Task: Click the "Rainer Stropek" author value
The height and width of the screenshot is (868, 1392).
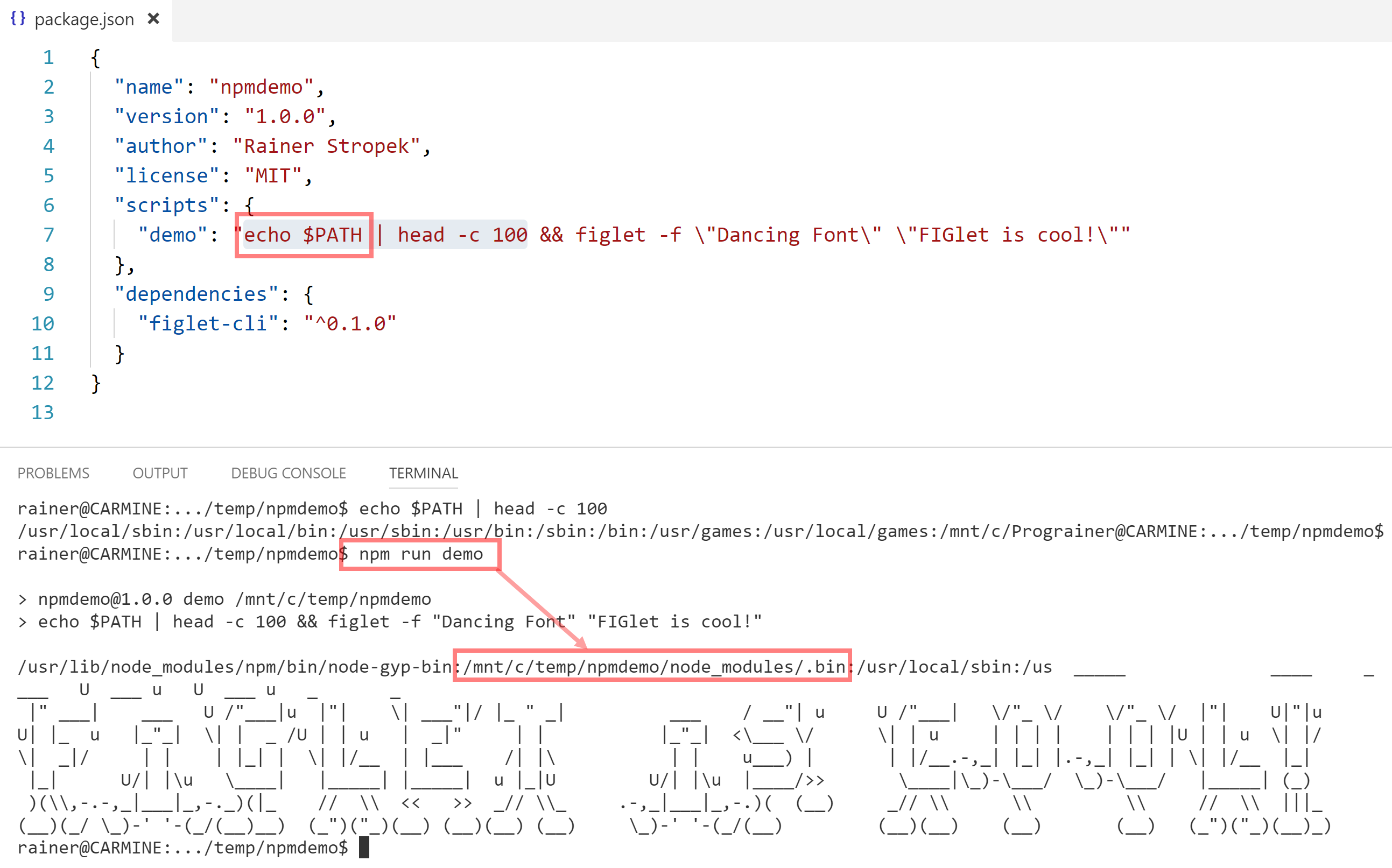Action: 326,146
